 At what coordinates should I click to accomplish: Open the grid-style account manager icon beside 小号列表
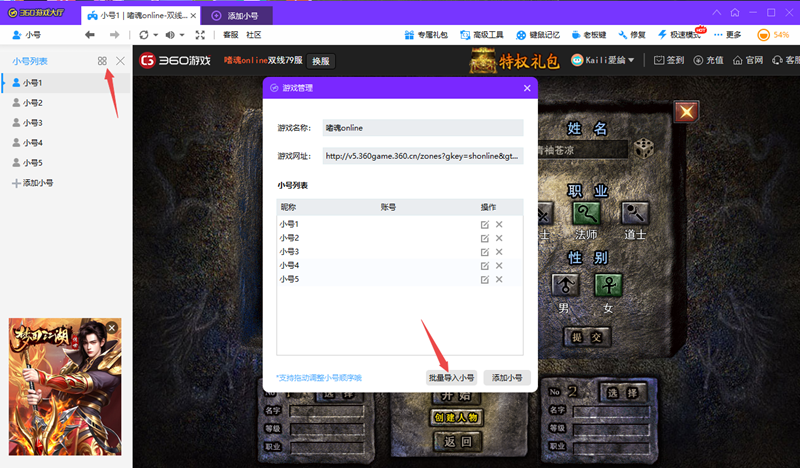click(102, 61)
